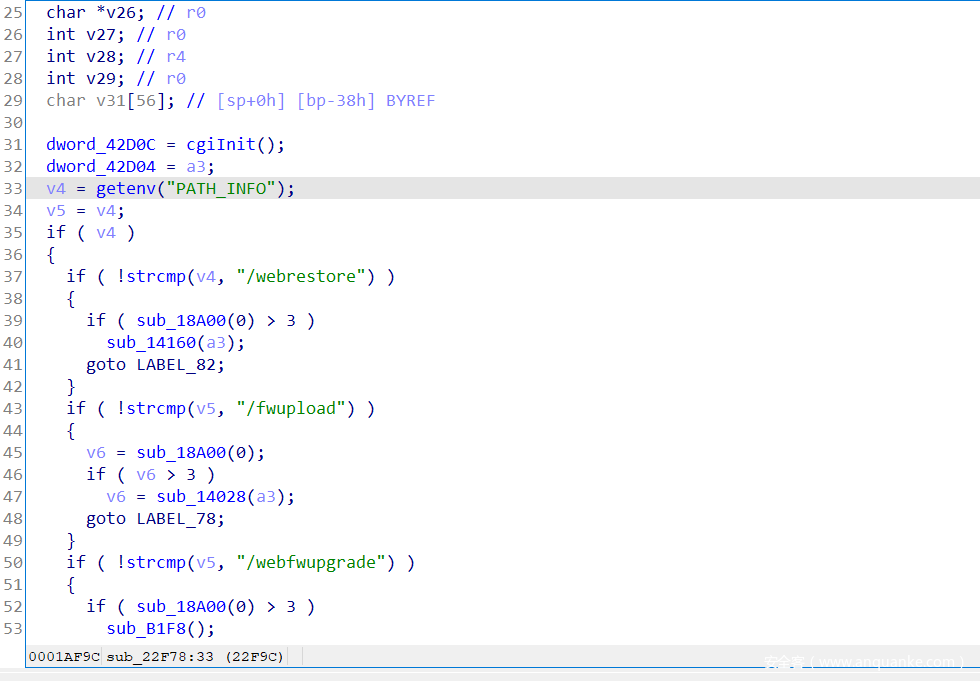Viewport: 980px width, 681px height.
Task: Click the 0001AF9C address in status bar
Action: pos(64,657)
